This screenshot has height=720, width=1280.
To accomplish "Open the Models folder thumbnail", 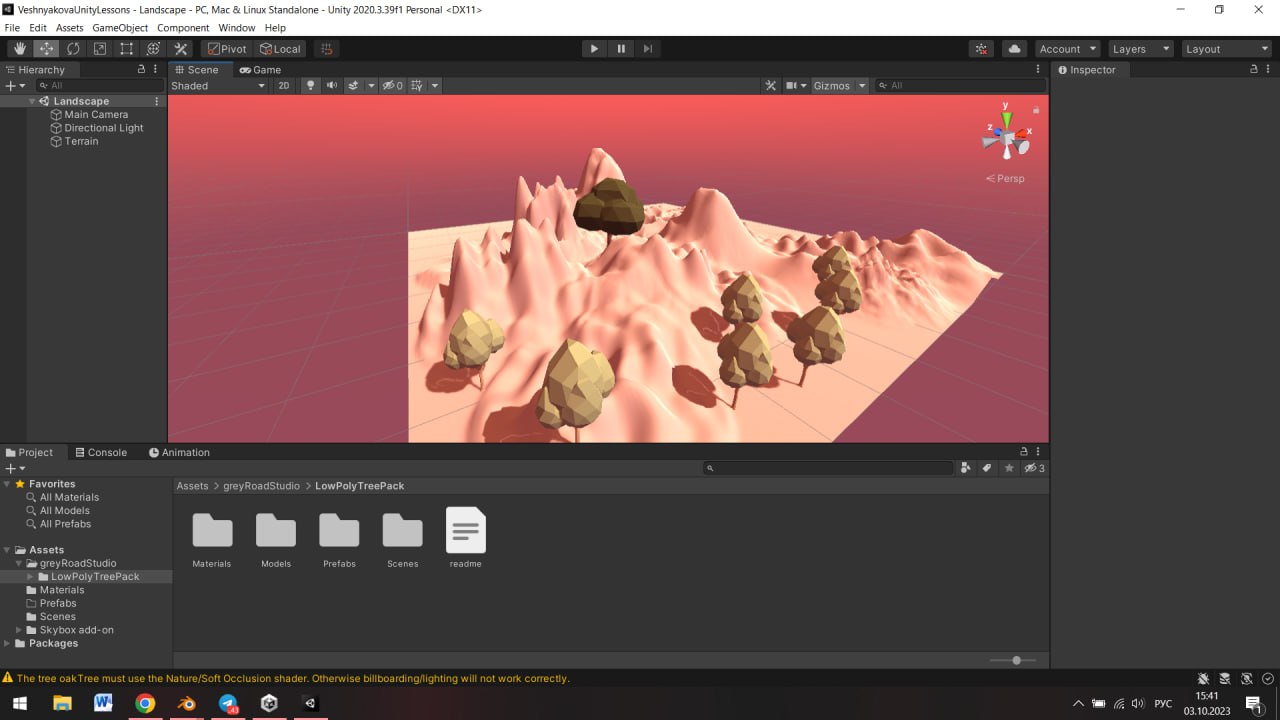I will click(276, 530).
